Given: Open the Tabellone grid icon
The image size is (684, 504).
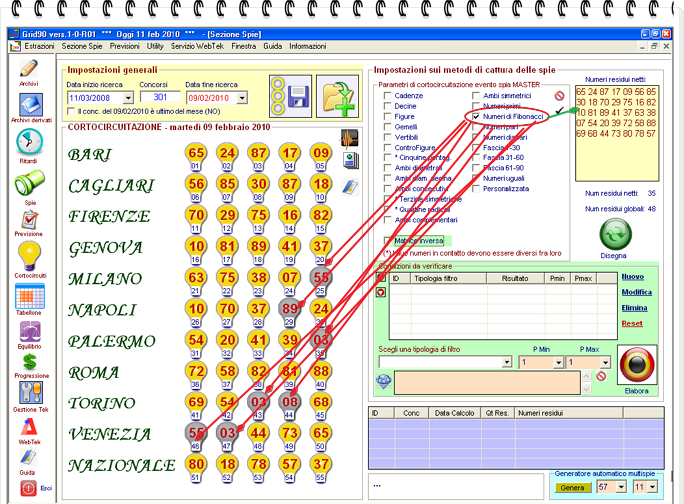Looking at the screenshot, I should pyautogui.click(x=30, y=296).
